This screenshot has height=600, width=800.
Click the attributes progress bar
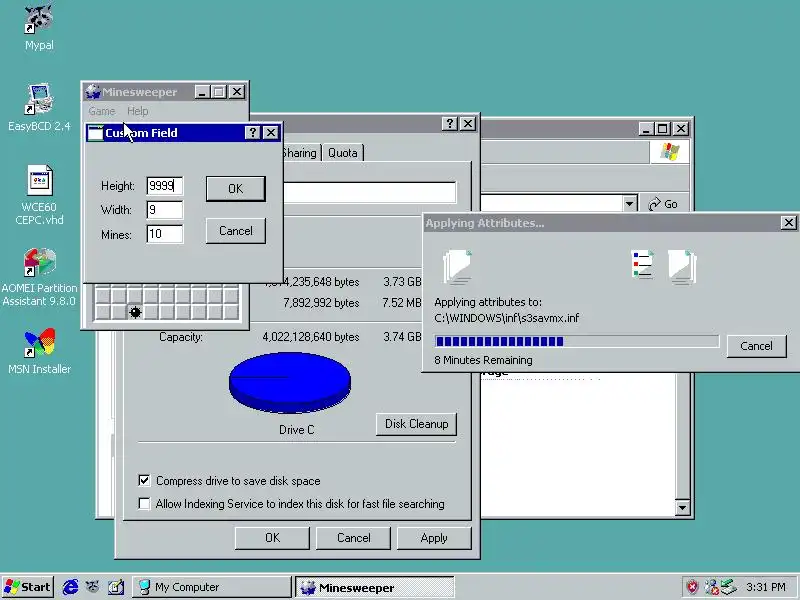click(x=577, y=341)
